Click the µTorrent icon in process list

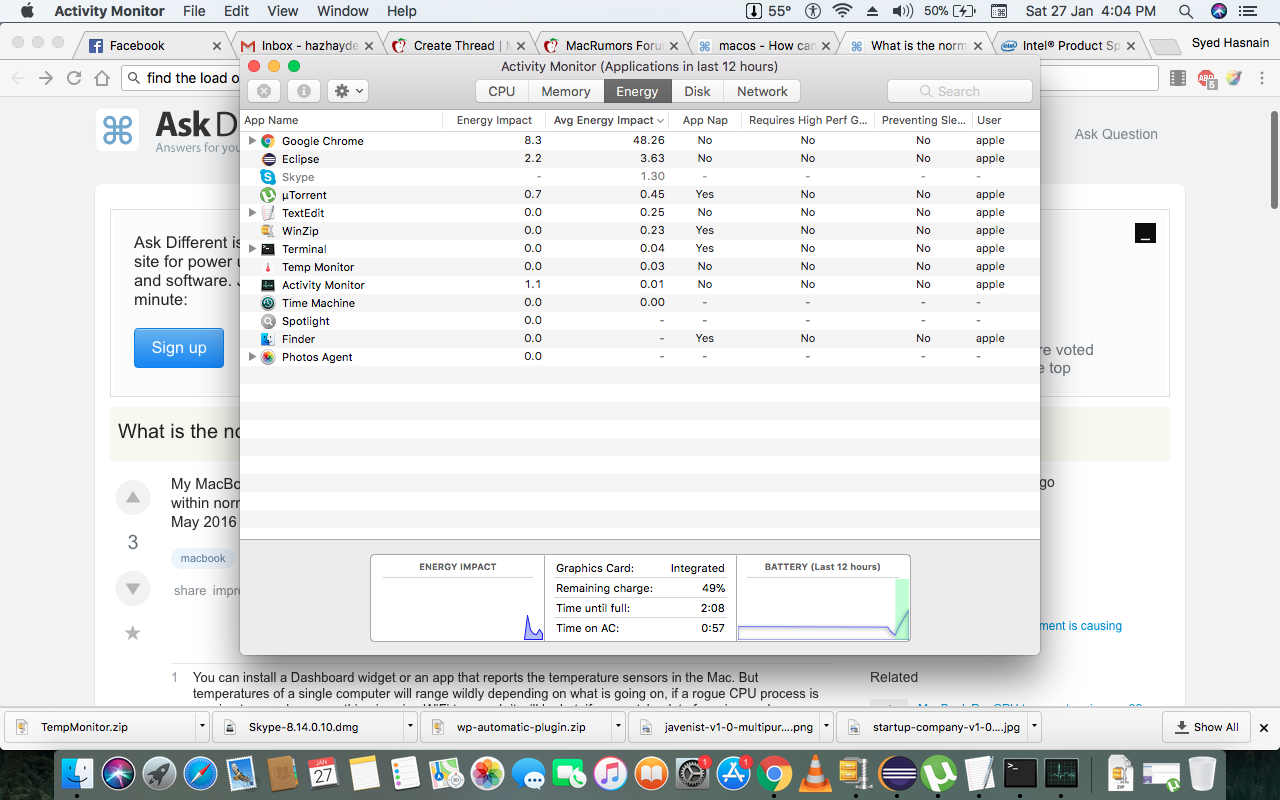coord(268,195)
